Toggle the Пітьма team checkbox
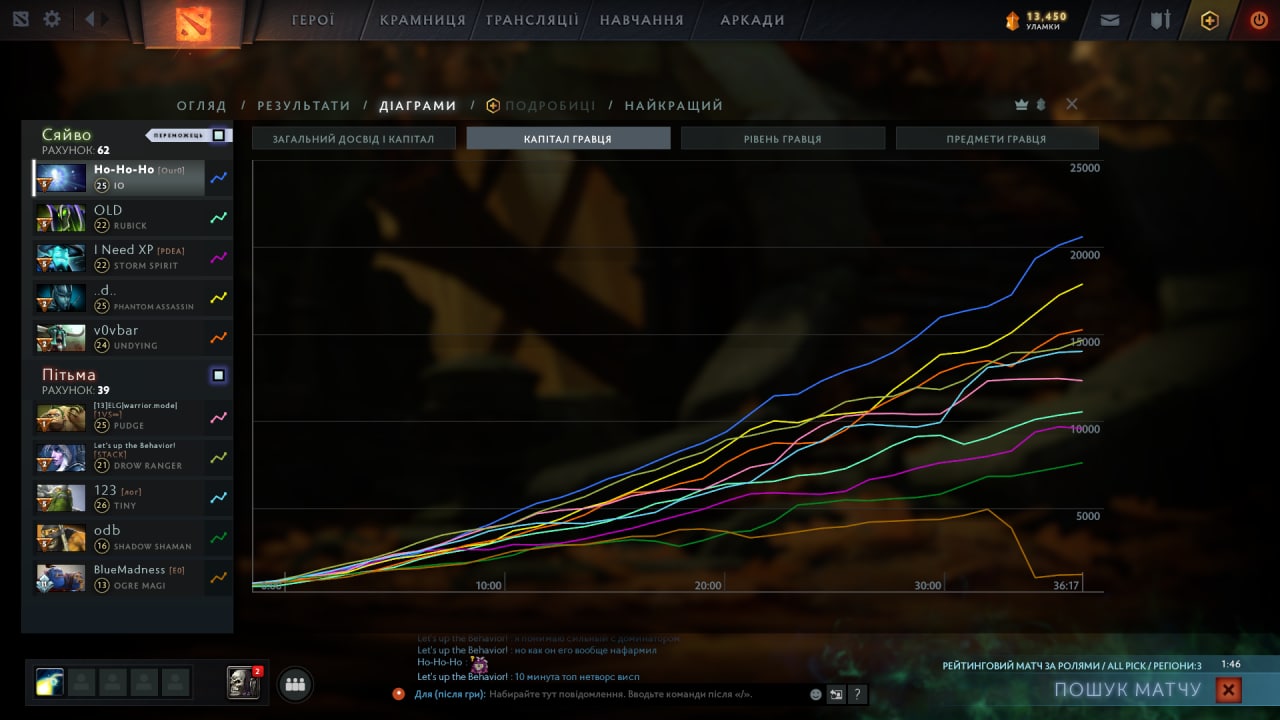Image resolution: width=1280 pixels, height=720 pixels. 219,375
